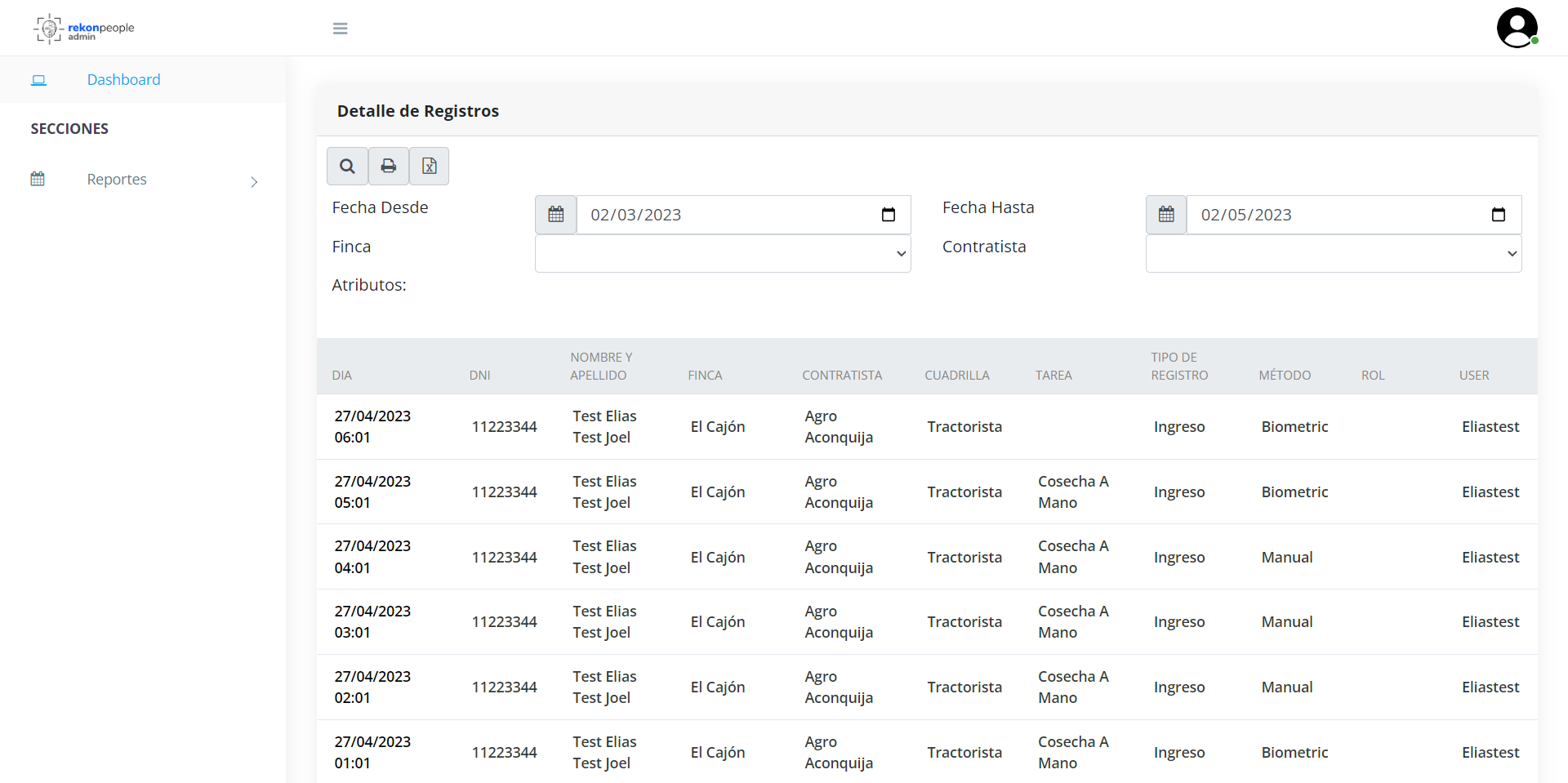Screen dimensions: 1568x783
Task: Click Cosecha A Mano in 05:01 row
Action: coord(1073,492)
